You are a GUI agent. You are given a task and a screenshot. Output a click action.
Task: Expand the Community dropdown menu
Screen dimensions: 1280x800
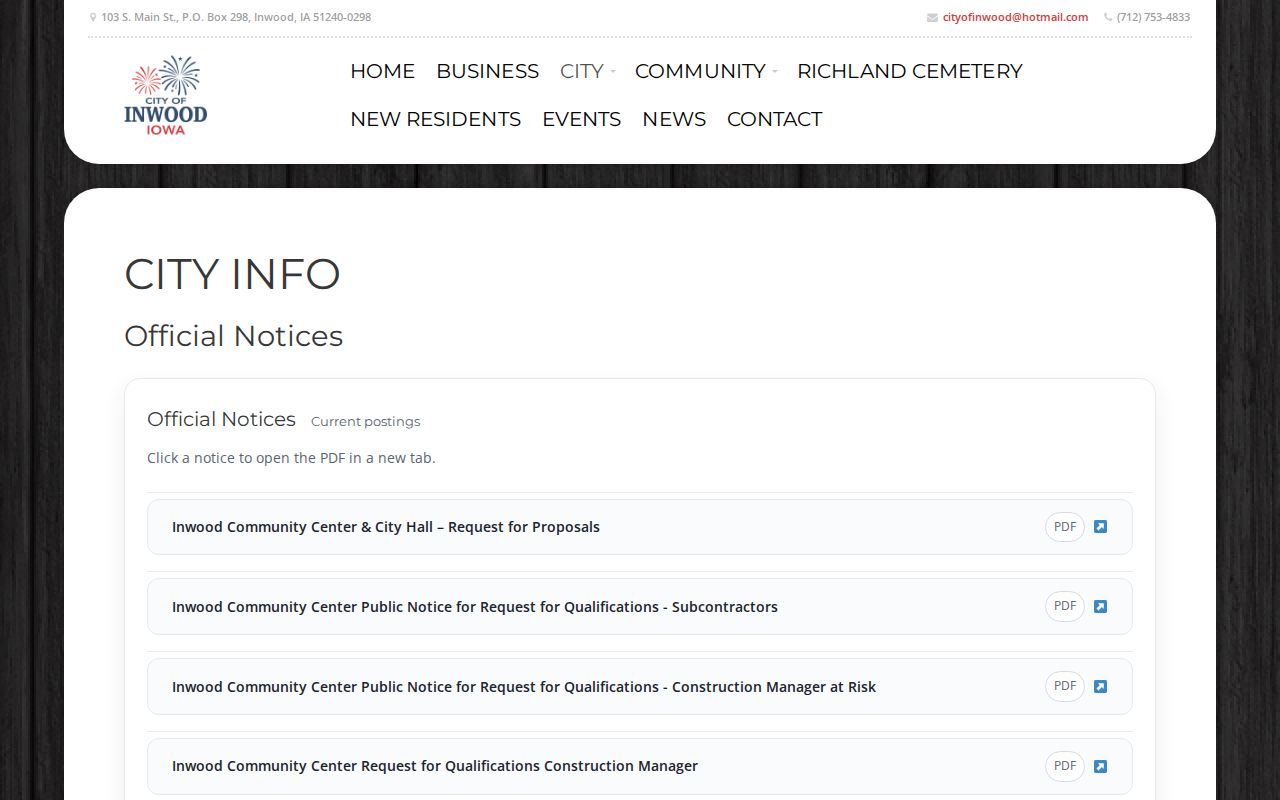[x=706, y=71]
